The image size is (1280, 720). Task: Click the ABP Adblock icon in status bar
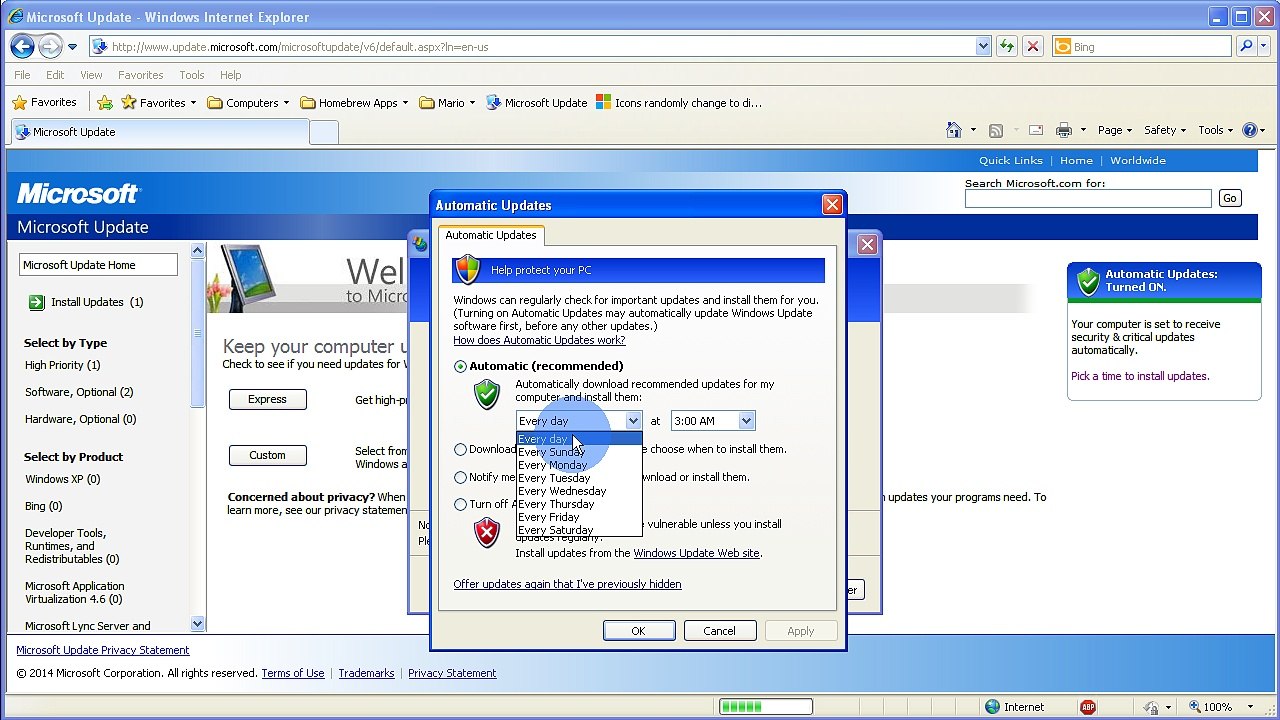pos(1088,707)
